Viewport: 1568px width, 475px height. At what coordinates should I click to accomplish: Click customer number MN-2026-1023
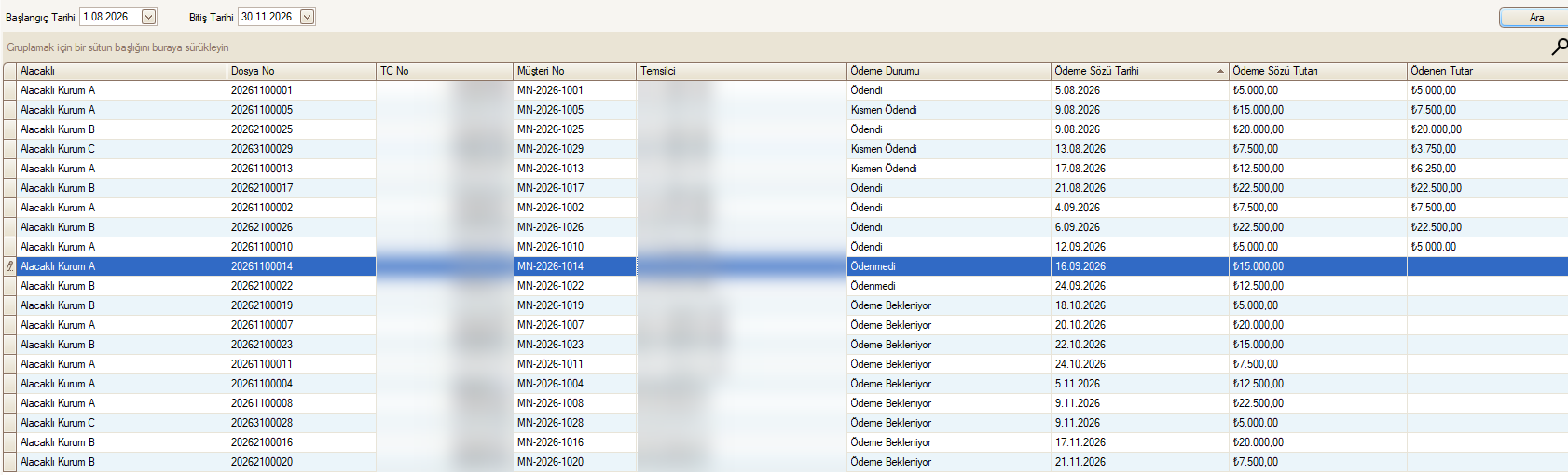coord(550,345)
